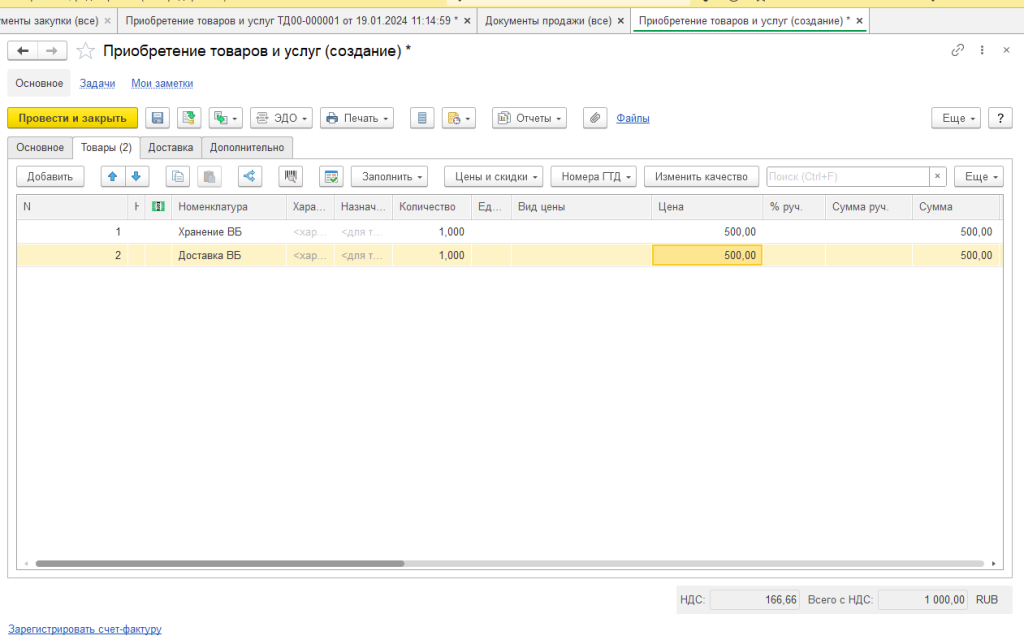Move the row down with blue arrow
Viewport: 1024px width, 640px height.
[136, 176]
